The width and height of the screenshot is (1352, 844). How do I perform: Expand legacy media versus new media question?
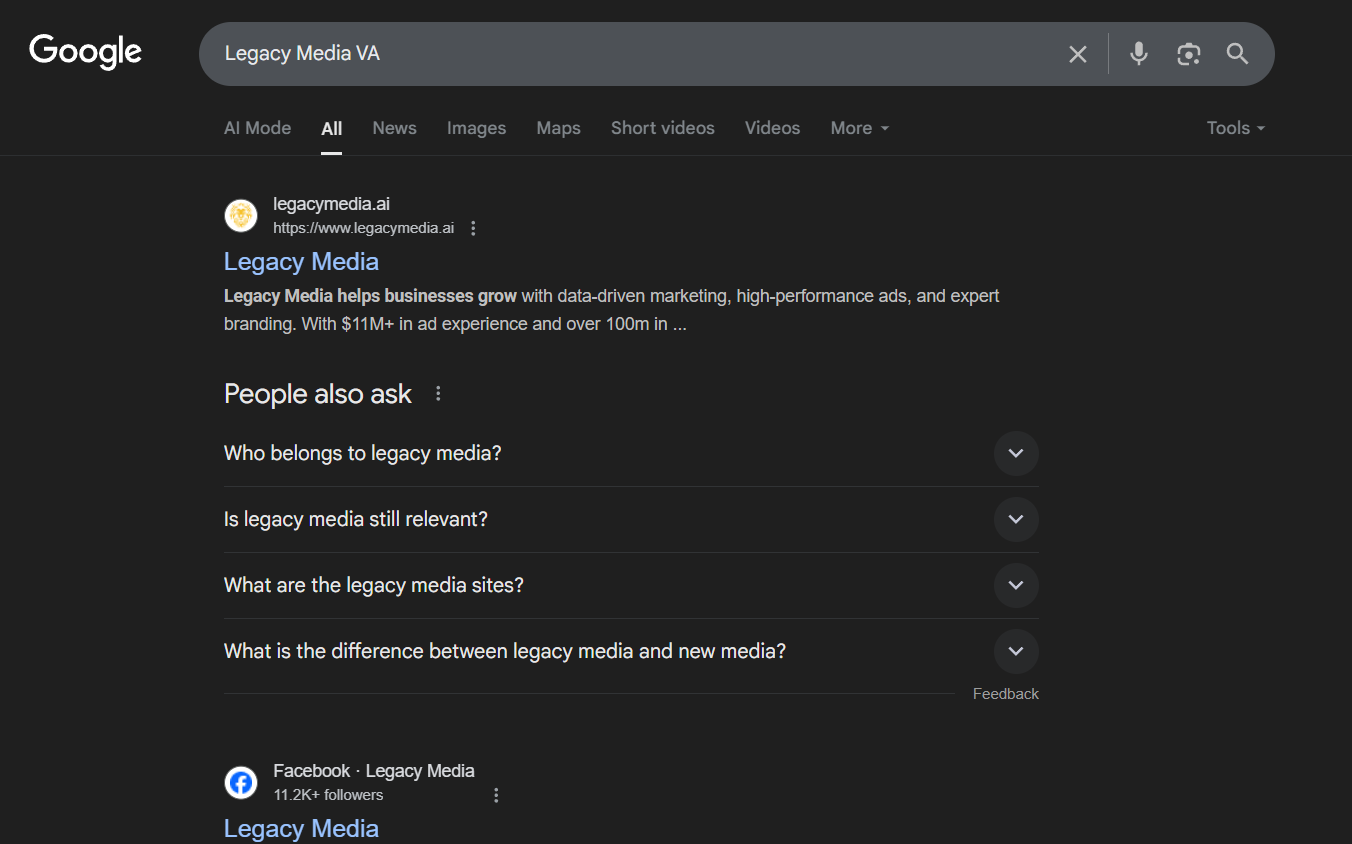pos(631,652)
